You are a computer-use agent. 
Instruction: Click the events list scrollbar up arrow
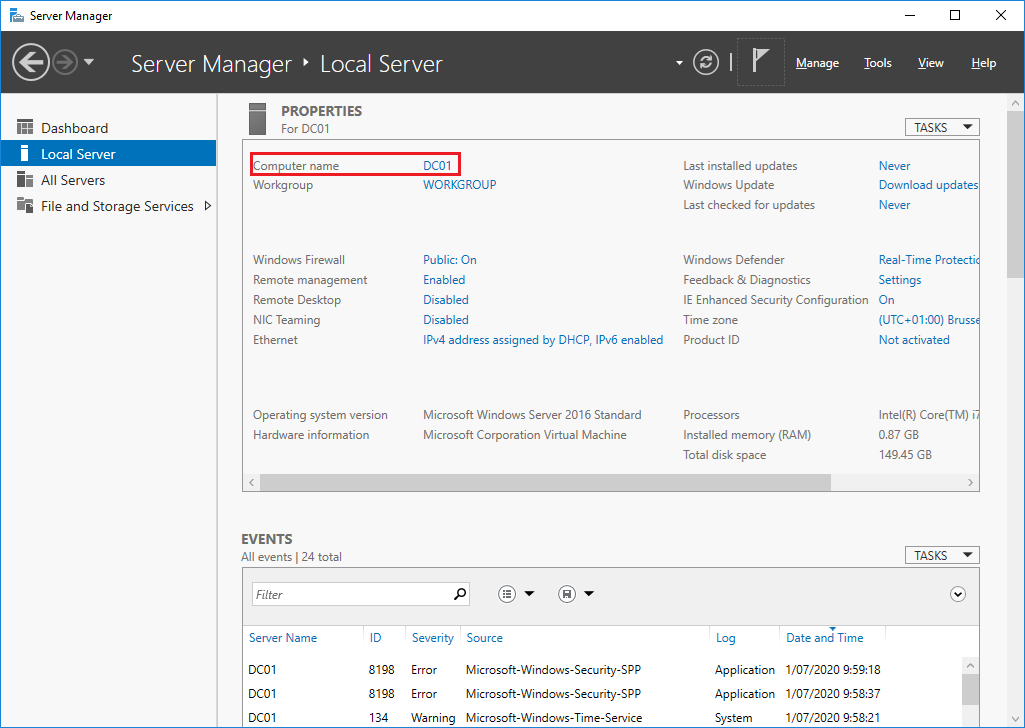[970, 665]
